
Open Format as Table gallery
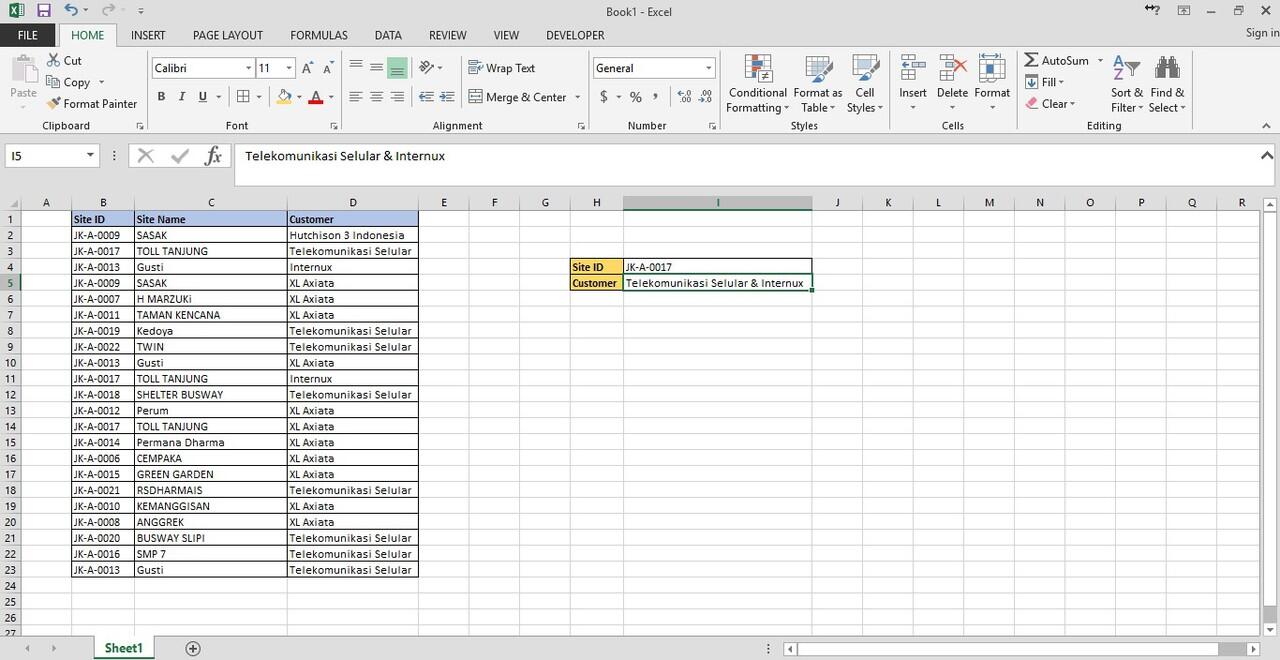pyautogui.click(x=818, y=84)
